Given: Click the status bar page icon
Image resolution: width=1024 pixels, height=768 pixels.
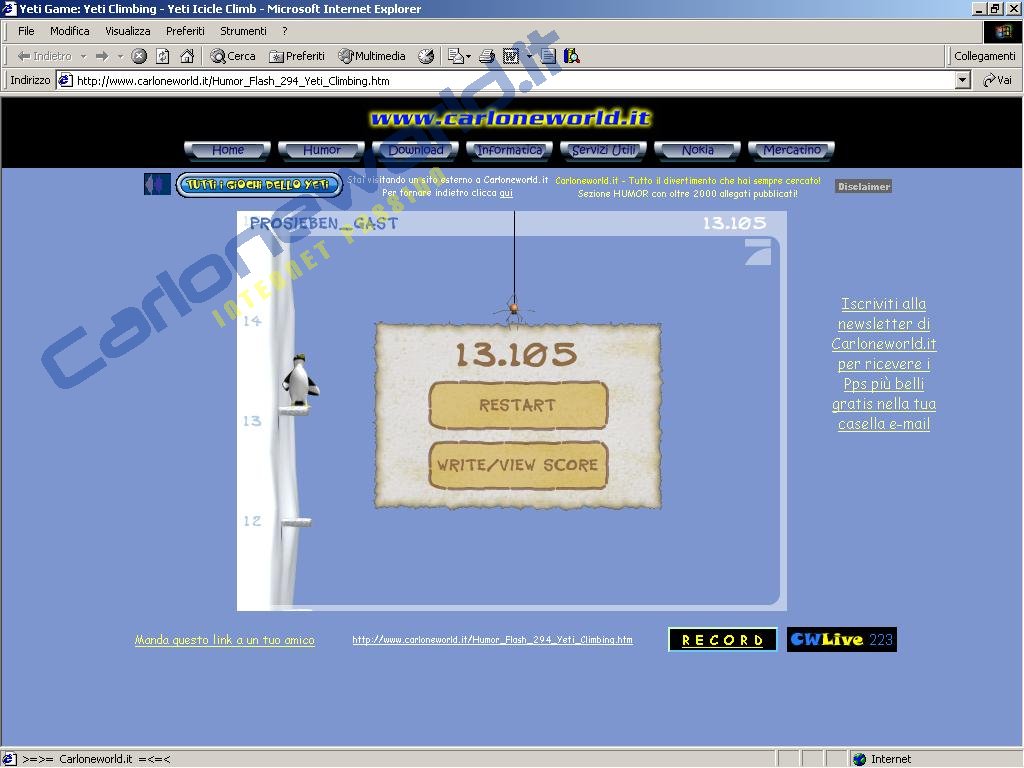Looking at the screenshot, I should coord(9,759).
